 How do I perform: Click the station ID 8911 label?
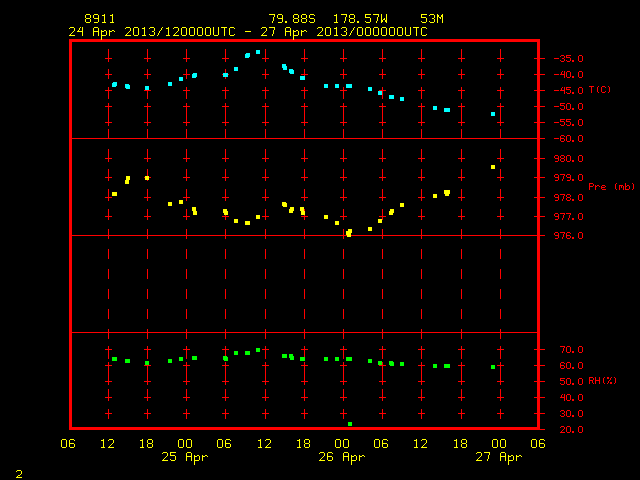click(x=100, y=19)
